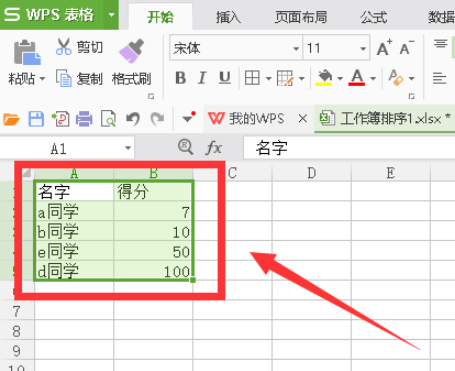The image size is (455, 371).
Task: Decrease font size with A- icon
Action: click(x=407, y=48)
